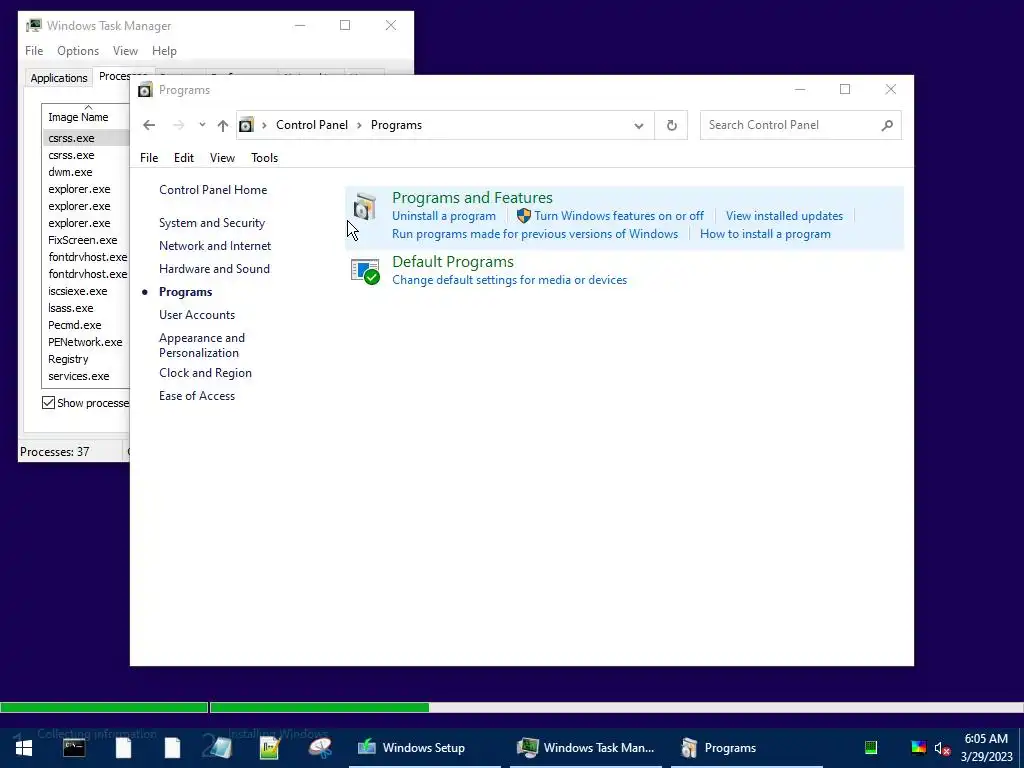Viewport: 1024px width, 768px height.
Task: Open System and Security category
Action: point(212,223)
